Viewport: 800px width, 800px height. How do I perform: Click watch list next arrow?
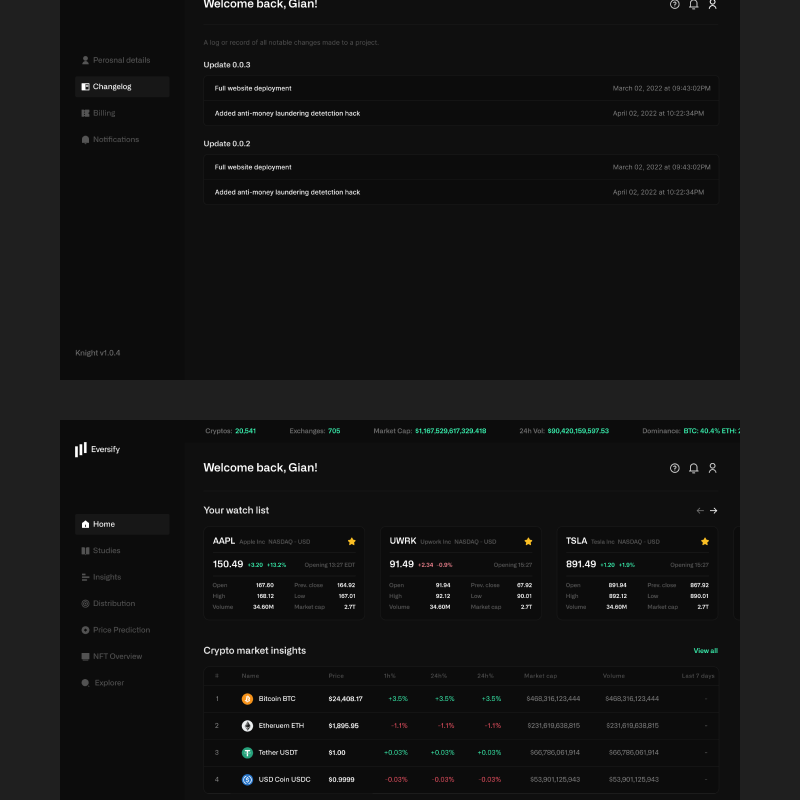[713, 511]
